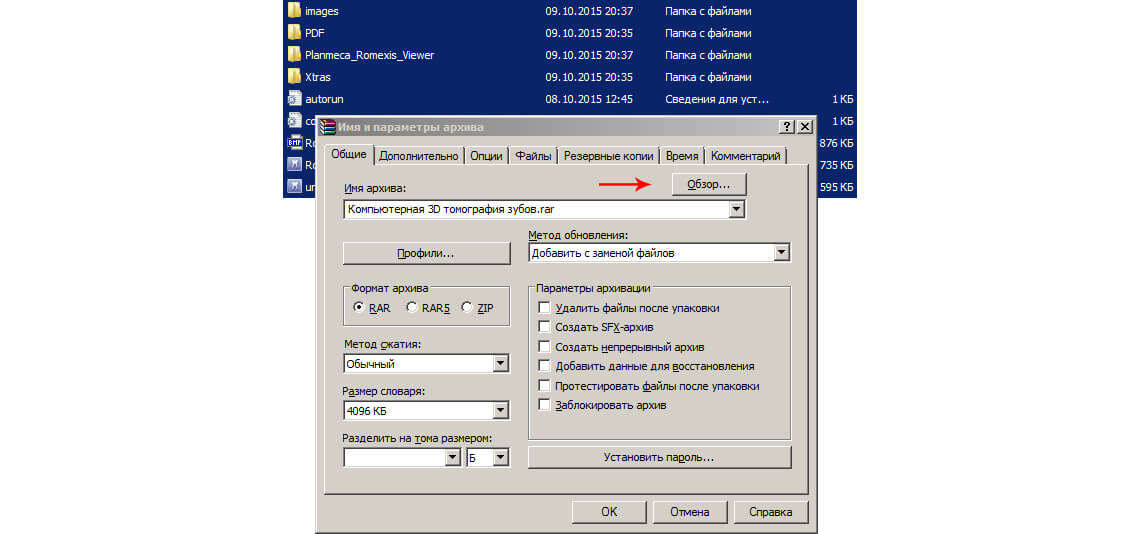Select the PDF folder icon

coord(294,33)
